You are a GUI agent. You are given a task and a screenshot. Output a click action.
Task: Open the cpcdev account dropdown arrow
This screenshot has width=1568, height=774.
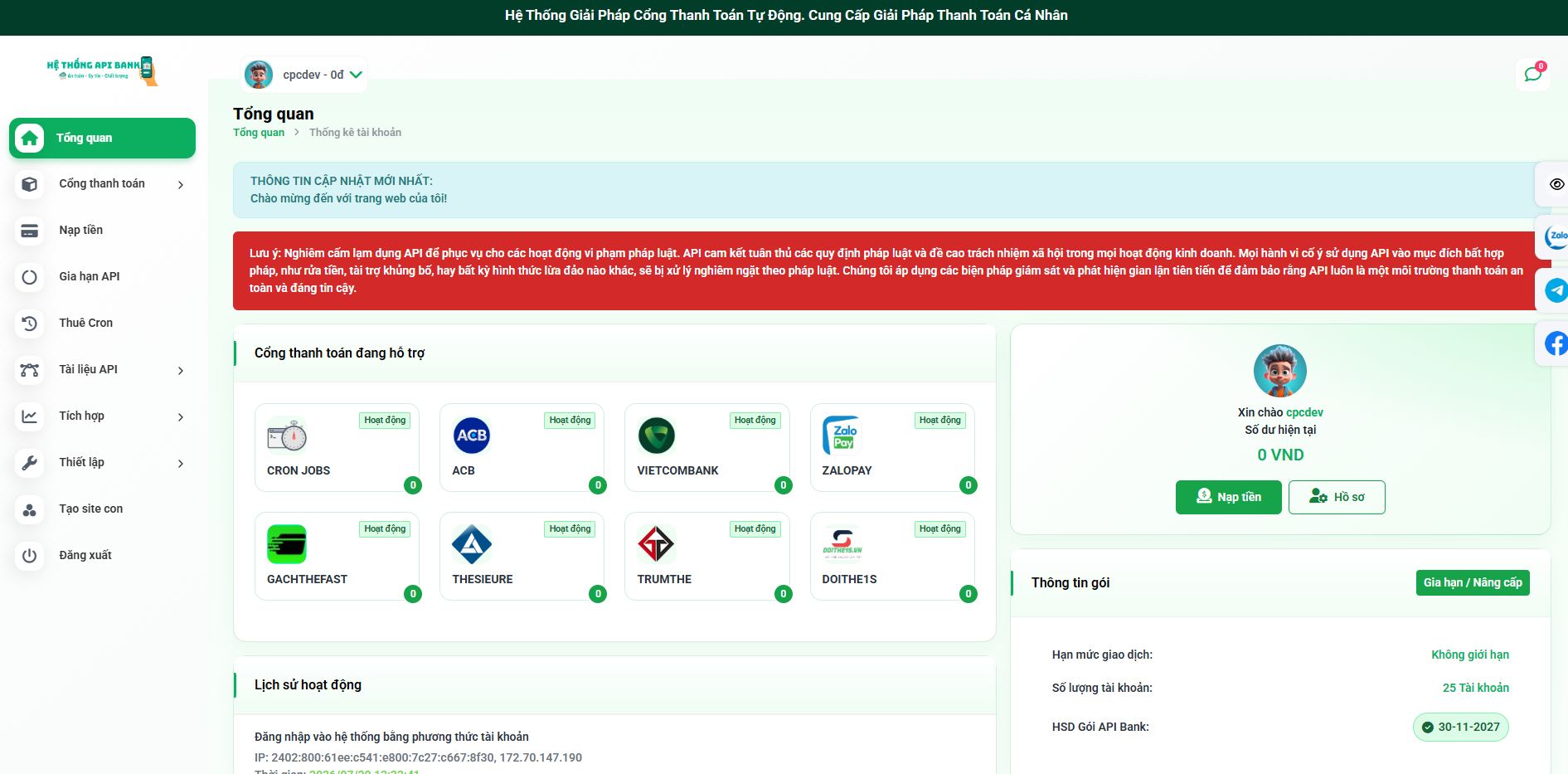click(x=356, y=75)
